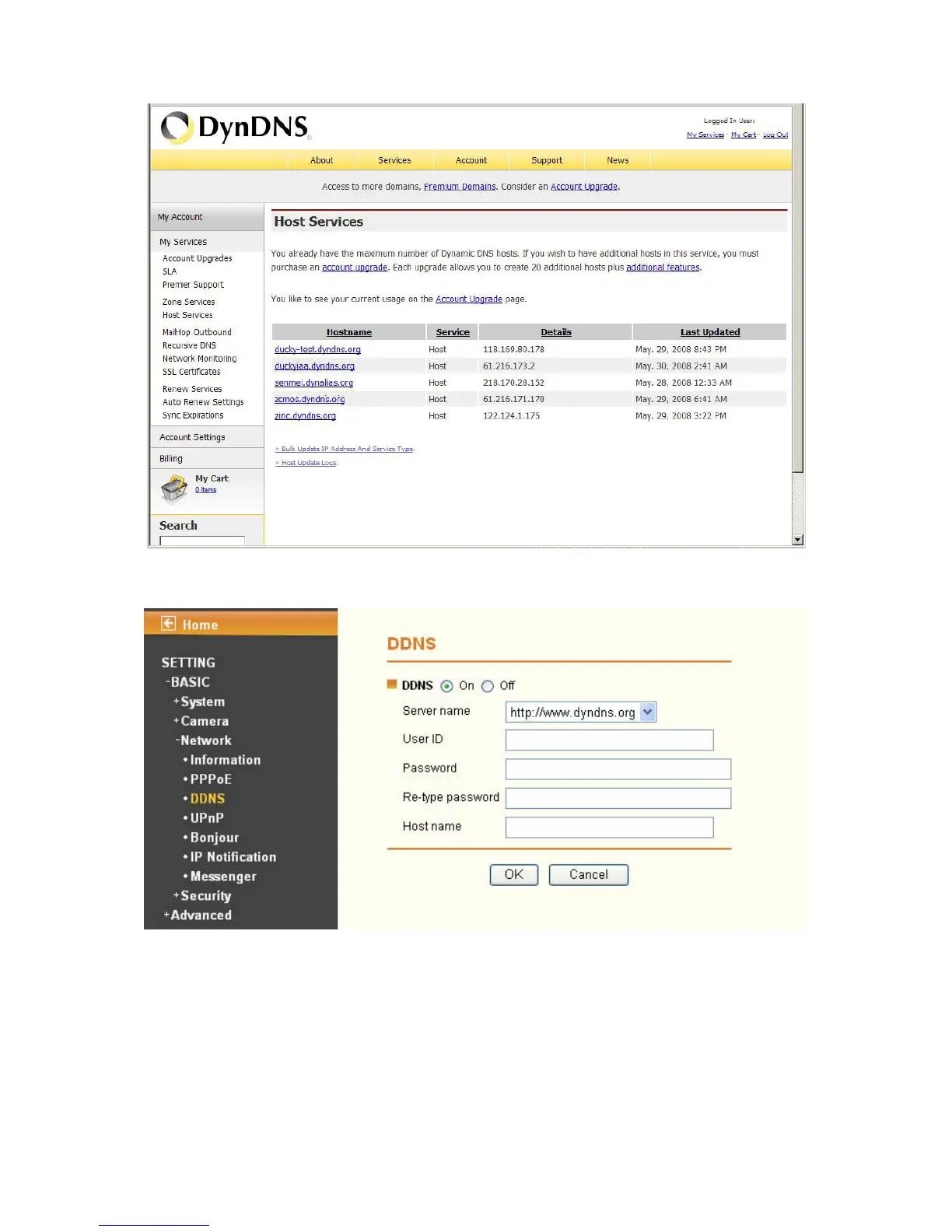952x1232 pixels.
Task: Click the additional features link
Action: [x=663, y=268]
